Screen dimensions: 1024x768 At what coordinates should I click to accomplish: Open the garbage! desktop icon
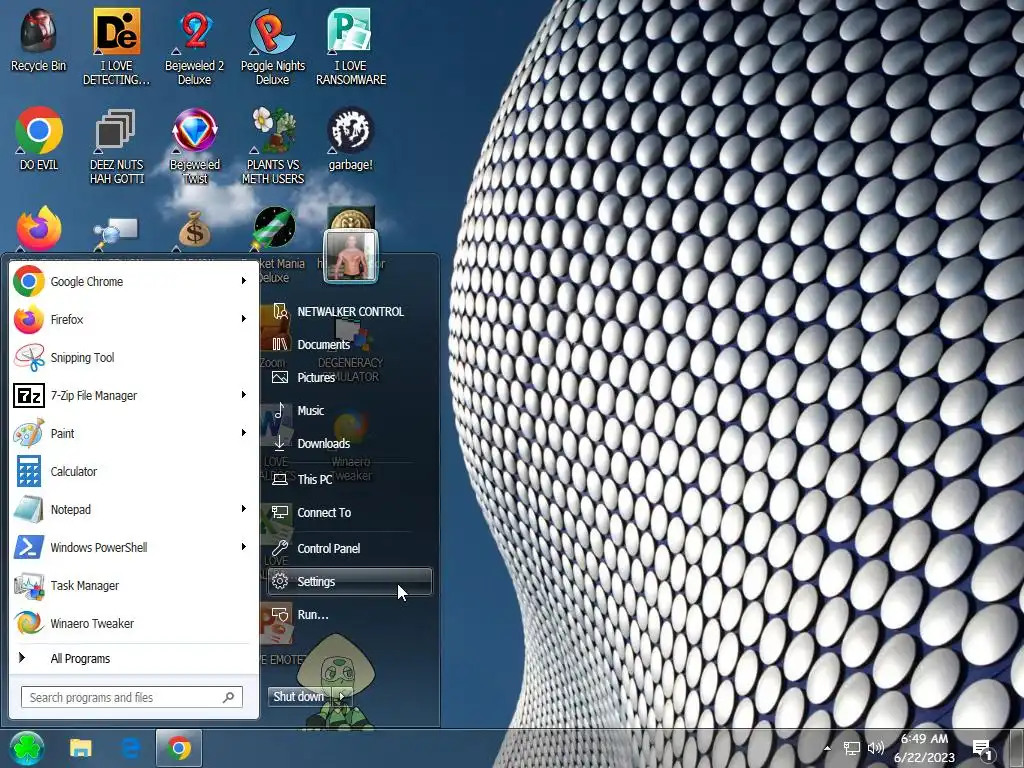point(351,139)
